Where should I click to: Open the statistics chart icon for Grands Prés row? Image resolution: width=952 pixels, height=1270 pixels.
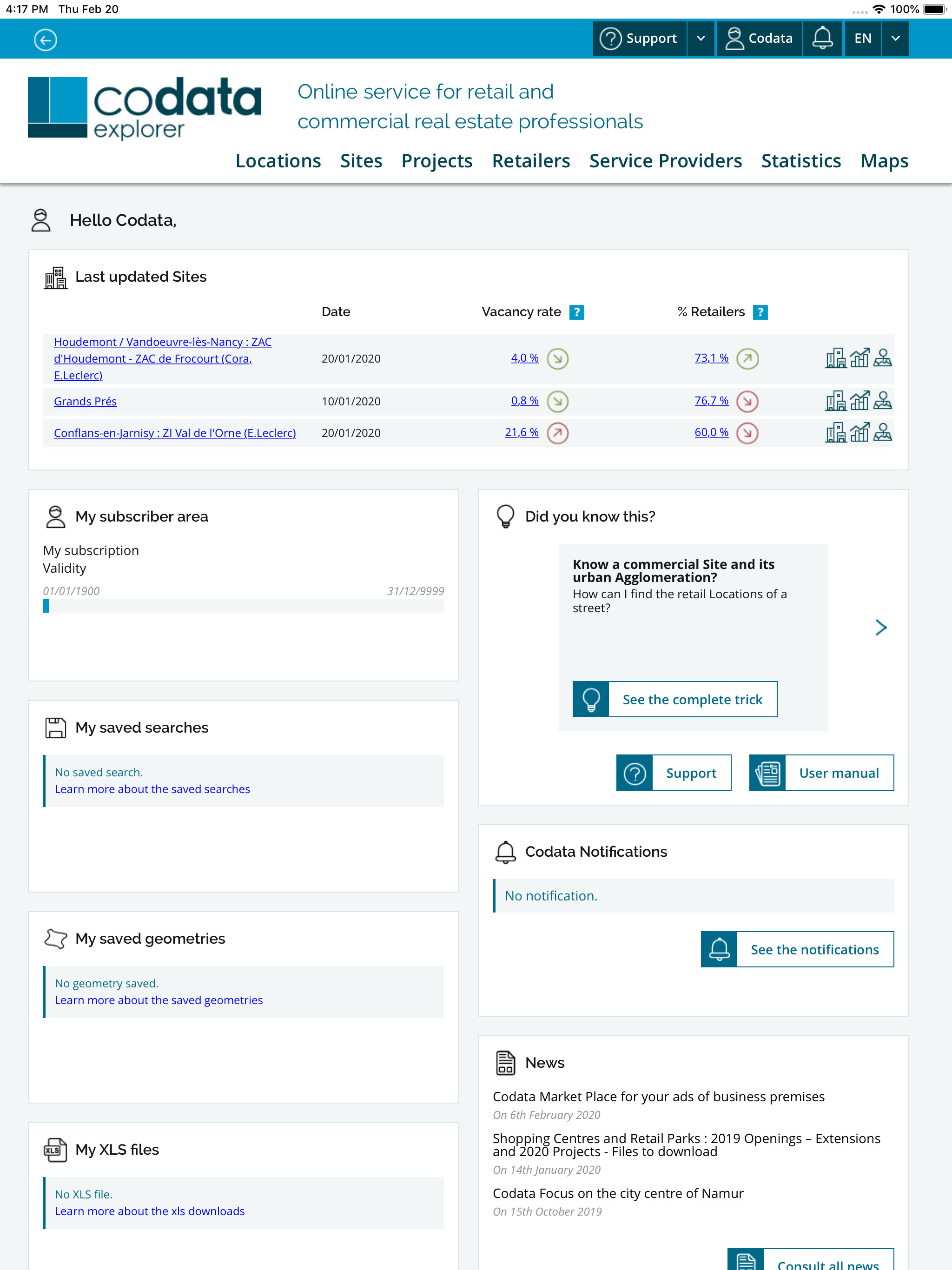859,400
